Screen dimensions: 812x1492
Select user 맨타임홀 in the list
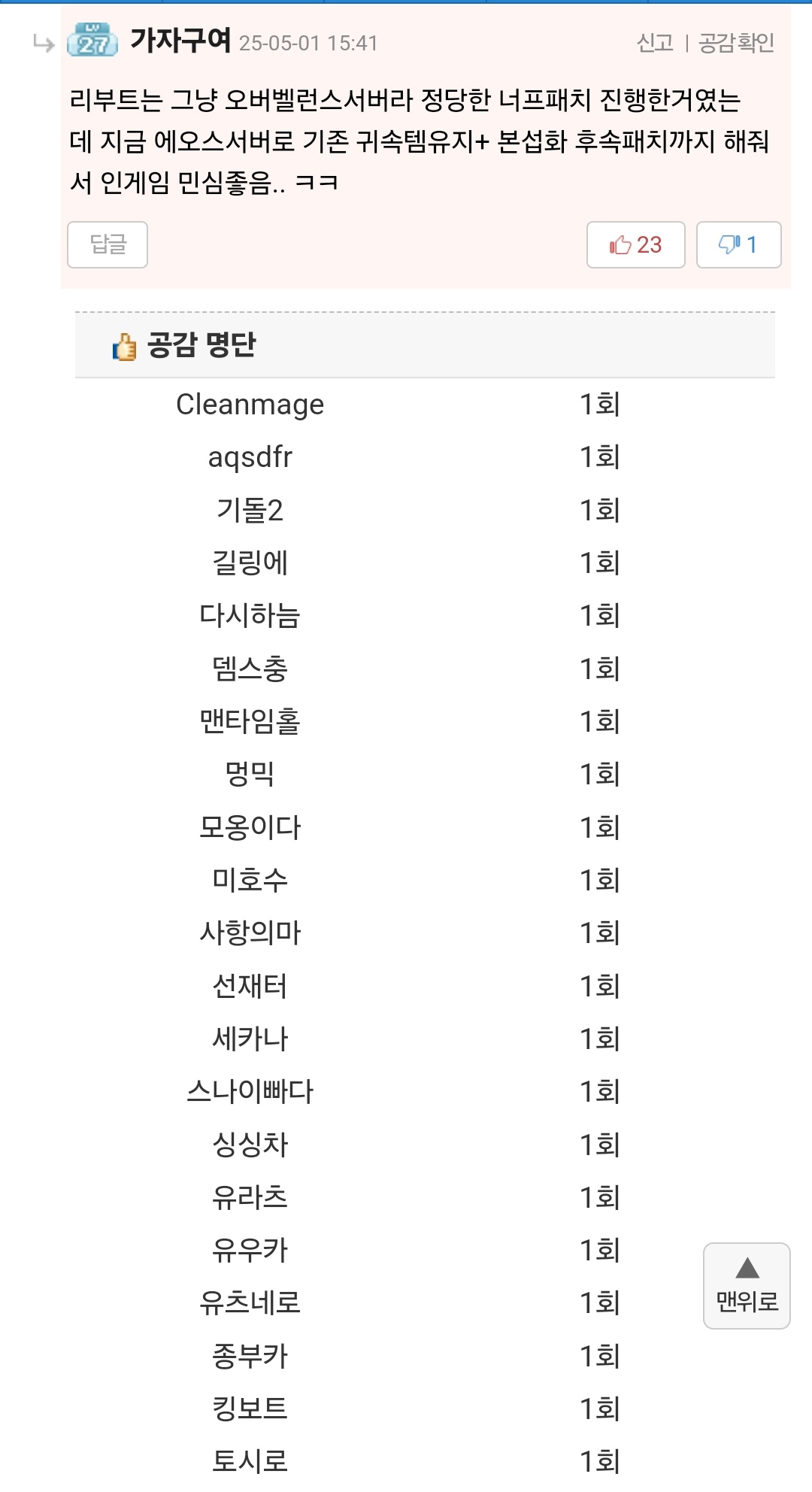[250, 721]
